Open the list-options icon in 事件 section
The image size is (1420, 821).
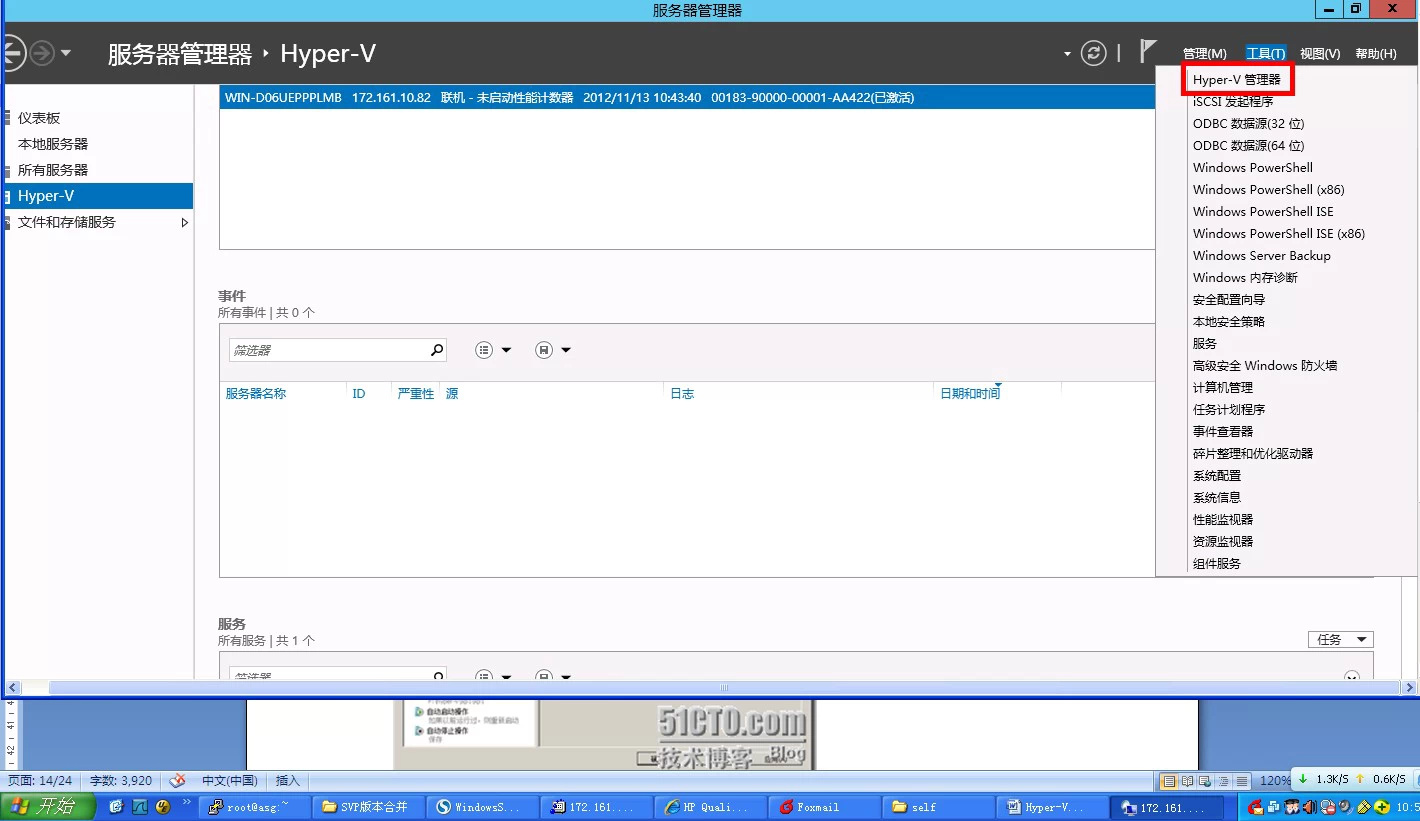tap(485, 350)
